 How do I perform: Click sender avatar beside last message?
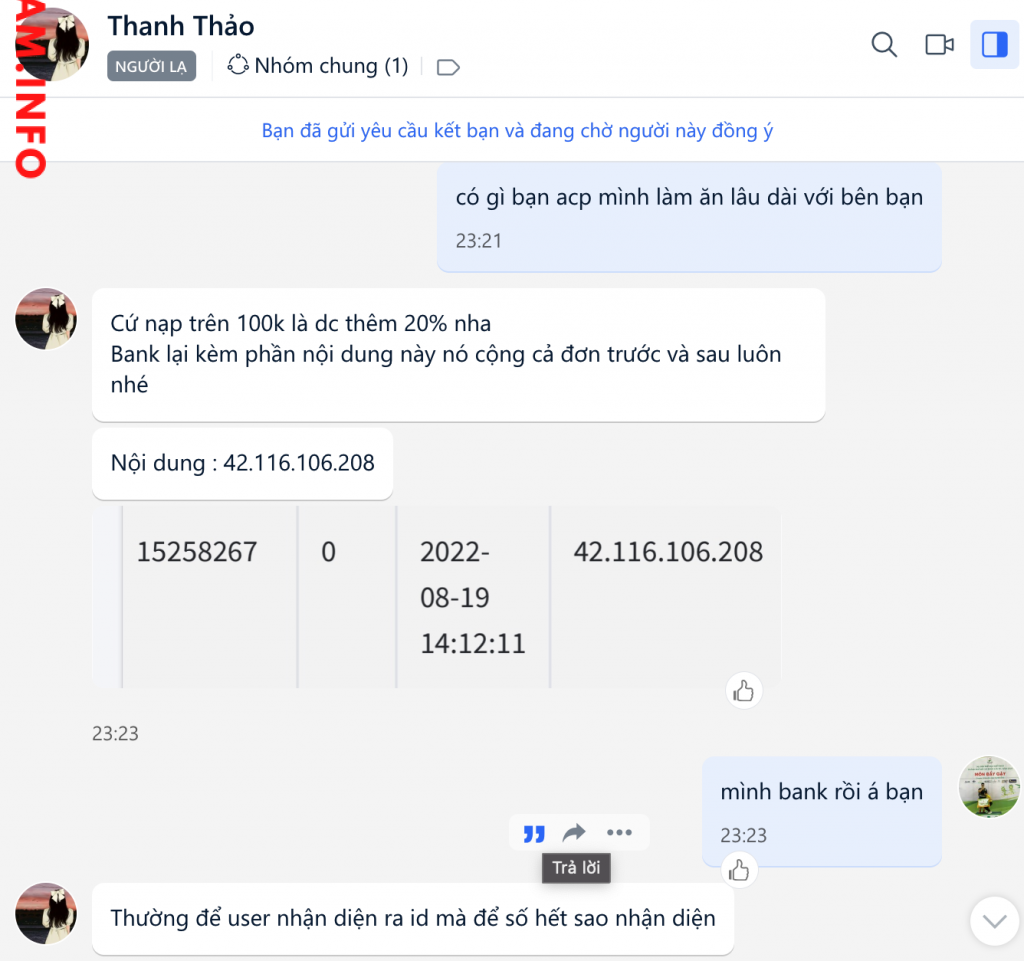[x=46, y=914]
